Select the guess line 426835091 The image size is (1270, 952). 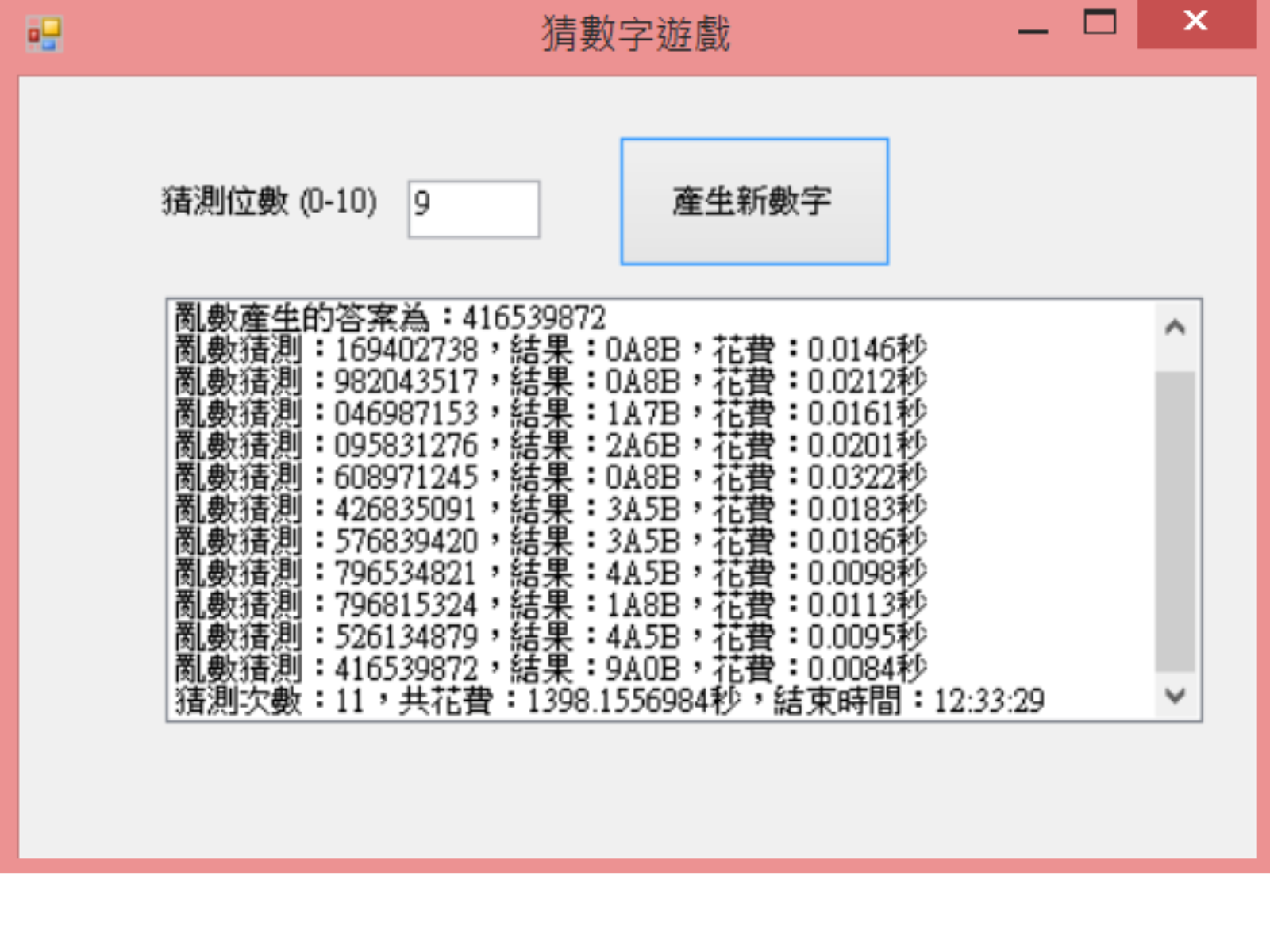coord(551,509)
